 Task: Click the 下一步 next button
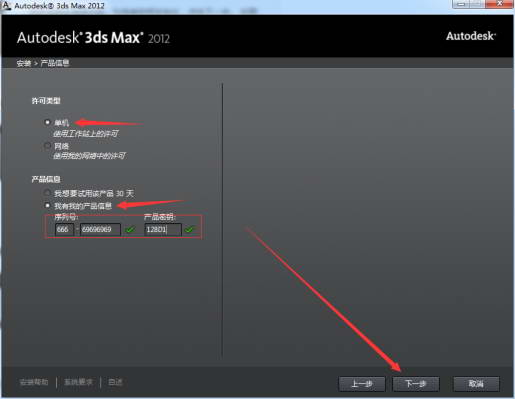416,384
